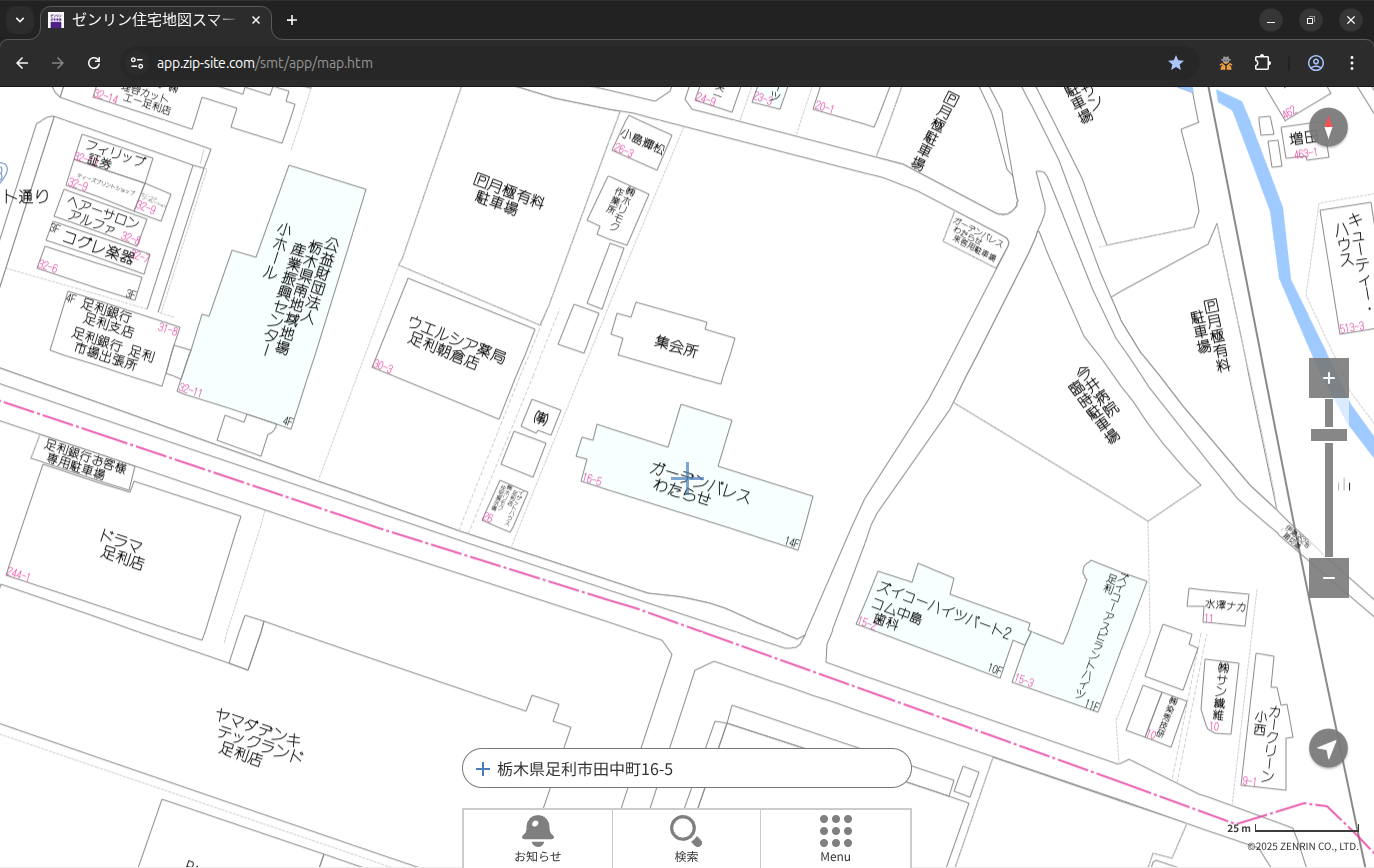Open Chrome's three-dot menu

tap(1352, 63)
